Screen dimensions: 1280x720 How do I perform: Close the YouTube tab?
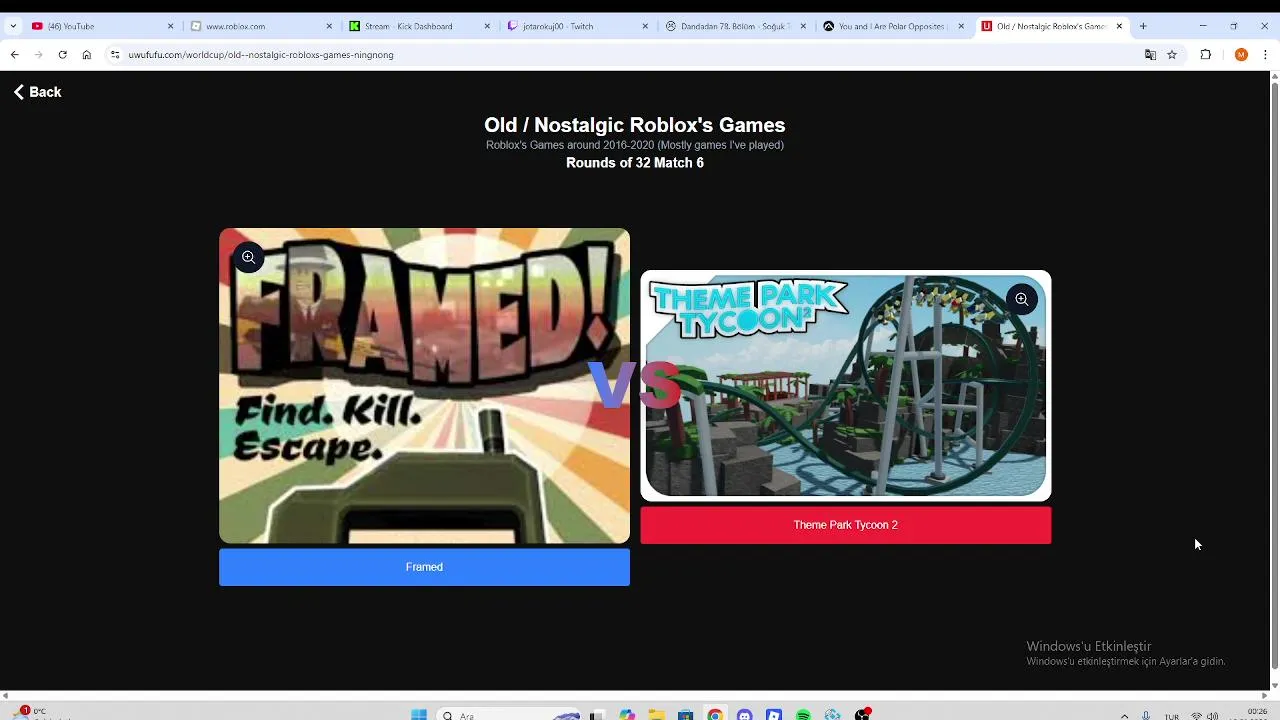coord(170,26)
